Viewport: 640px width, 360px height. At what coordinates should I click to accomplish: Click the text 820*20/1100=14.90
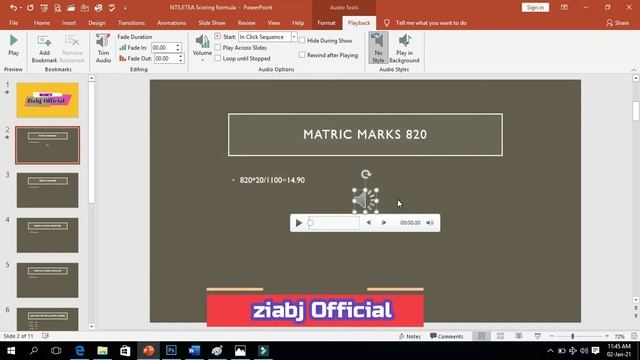coord(272,180)
